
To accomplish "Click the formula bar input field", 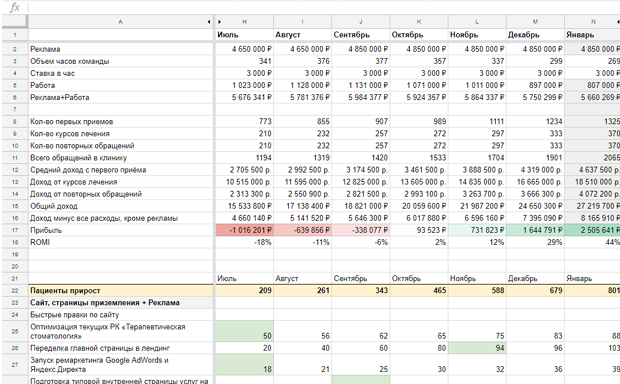I will (323, 7).
